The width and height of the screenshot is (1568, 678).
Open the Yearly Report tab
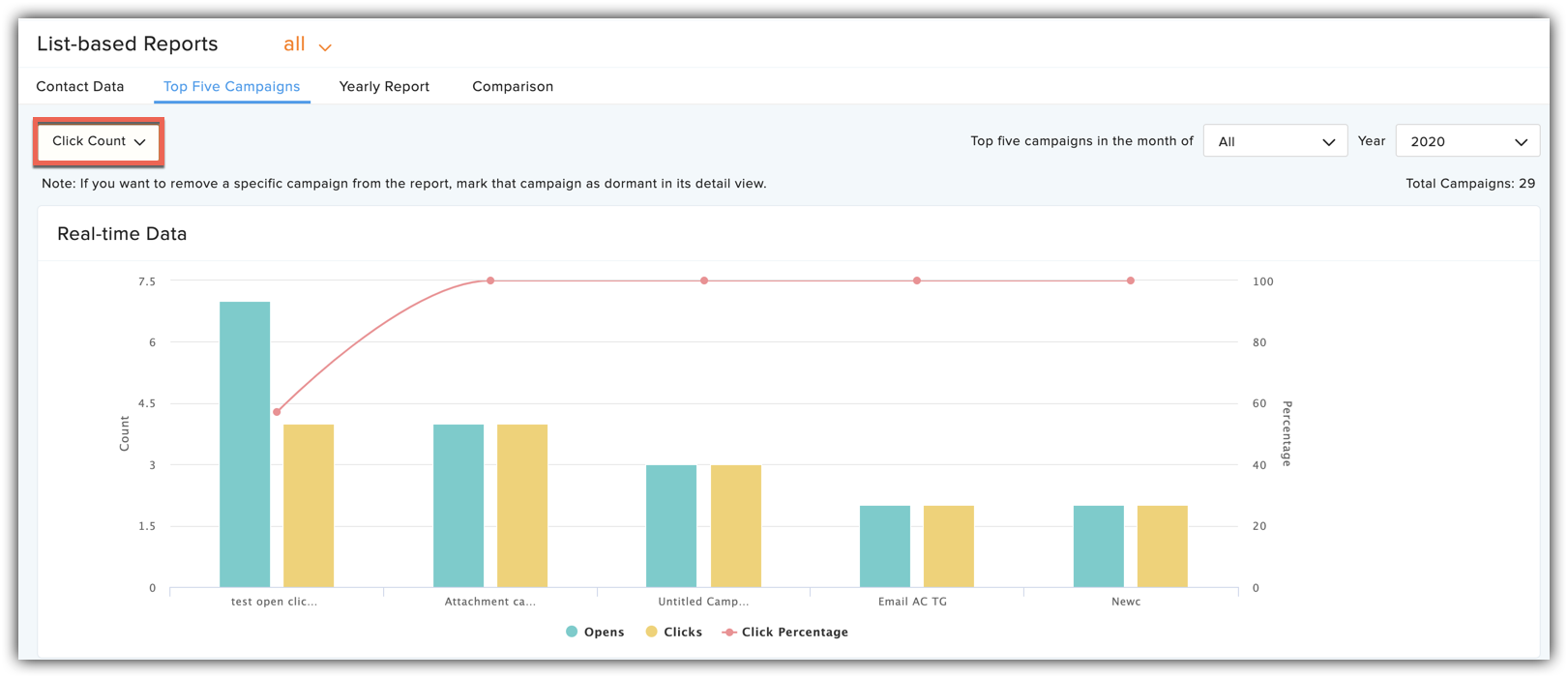click(x=384, y=86)
